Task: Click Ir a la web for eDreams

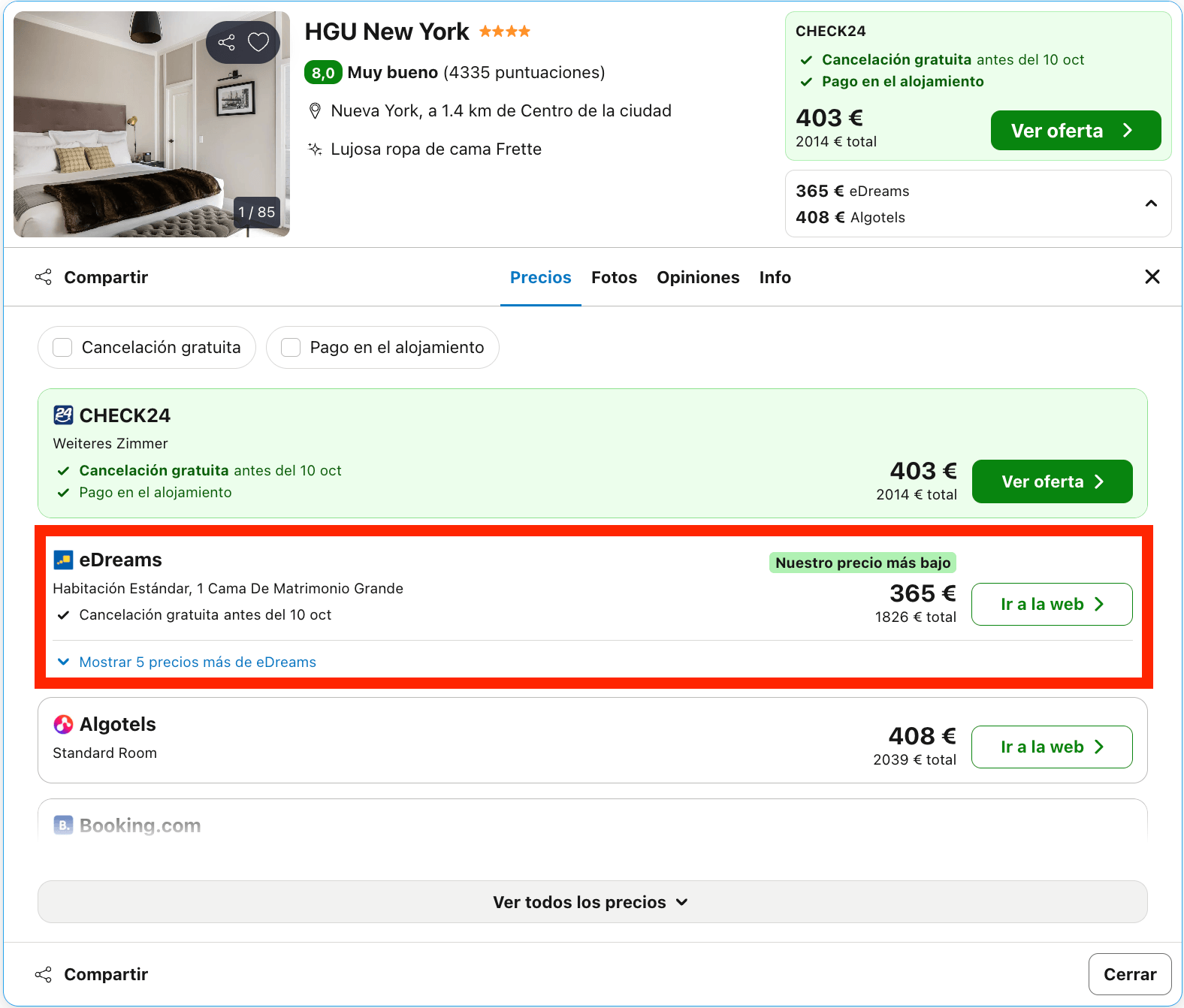Action: 1052,604
